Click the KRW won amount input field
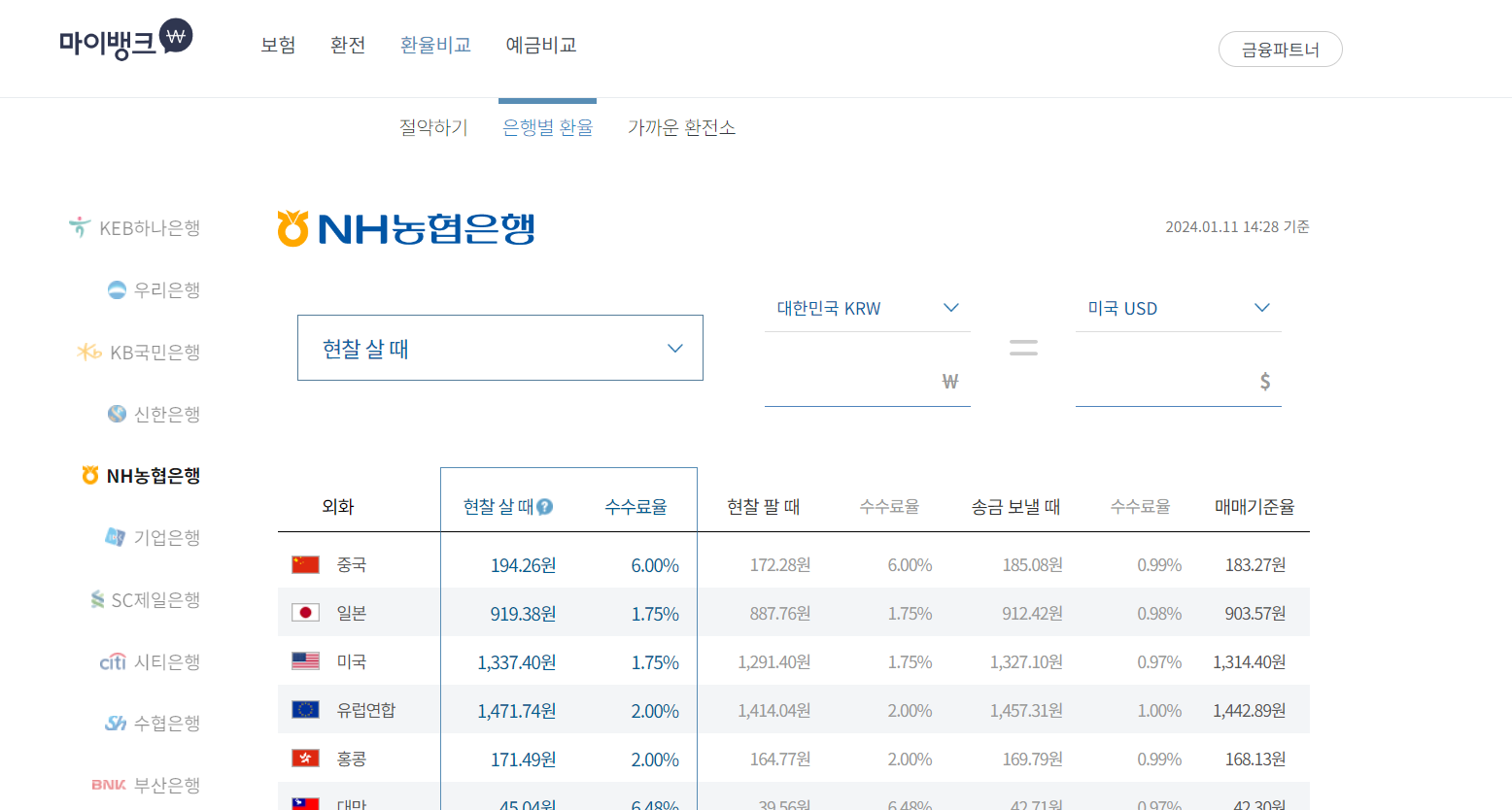Screen dimensions: 1512x810 click(x=868, y=381)
